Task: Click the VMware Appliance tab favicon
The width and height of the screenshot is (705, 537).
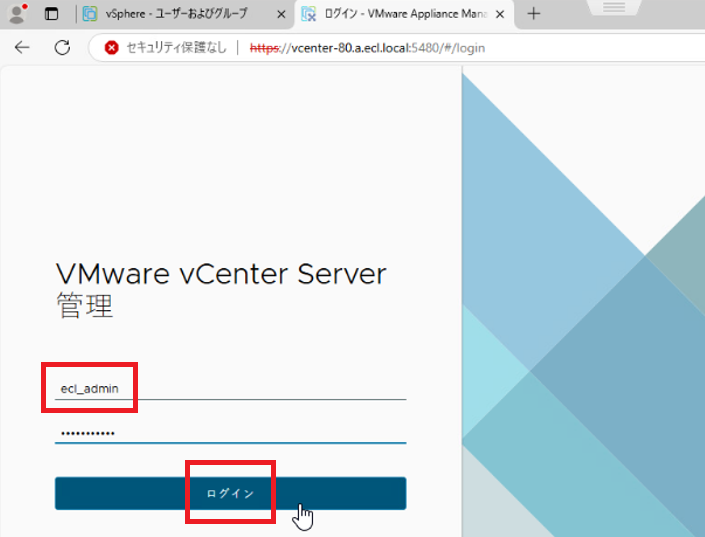Action: (x=308, y=14)
